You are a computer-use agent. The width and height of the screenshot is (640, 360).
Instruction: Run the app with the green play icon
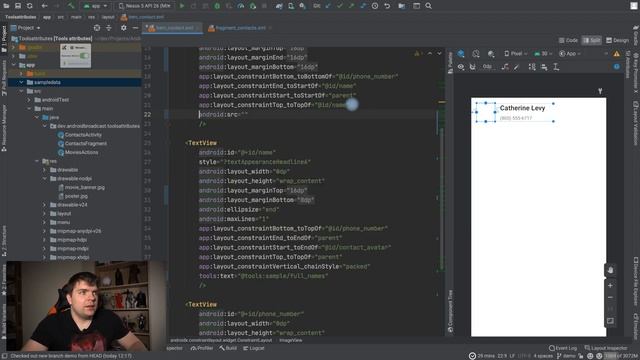[x=182, y=6]
